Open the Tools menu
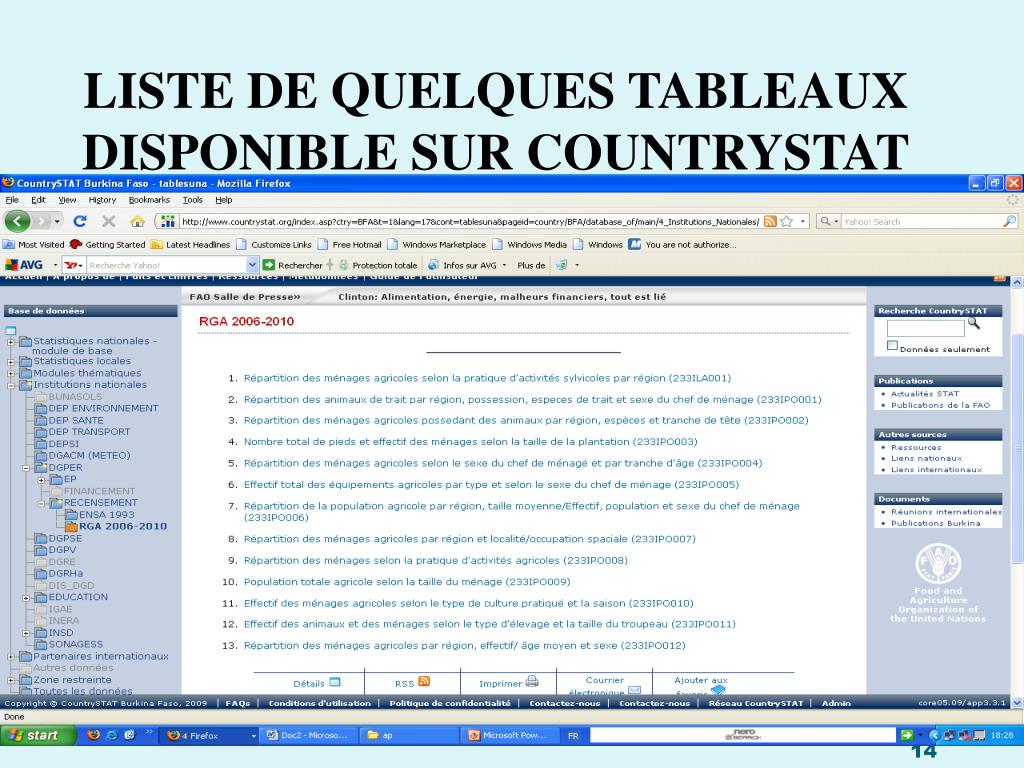1024x768 pixels. click(193, 200)
